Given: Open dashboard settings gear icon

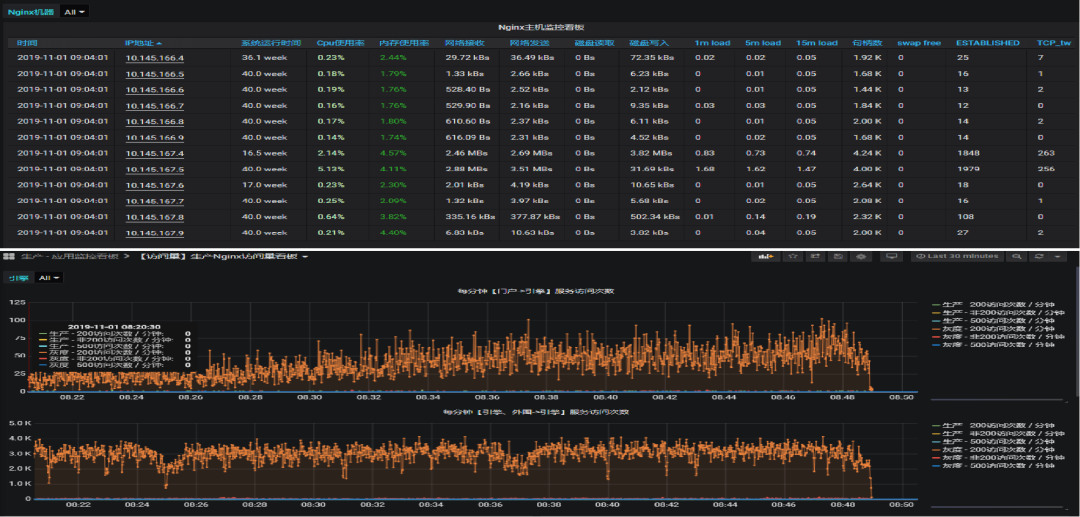Looking at the screenshot, I should [862, 256].
